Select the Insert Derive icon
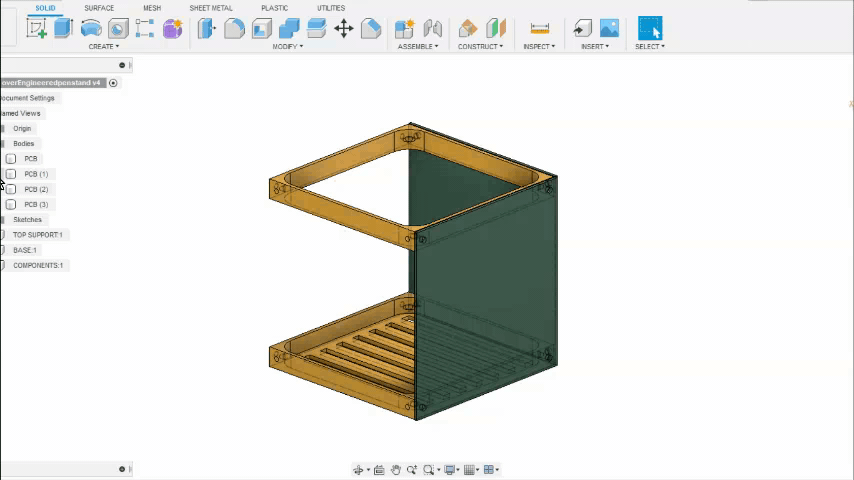854x480 pixels. coord(582,28)
